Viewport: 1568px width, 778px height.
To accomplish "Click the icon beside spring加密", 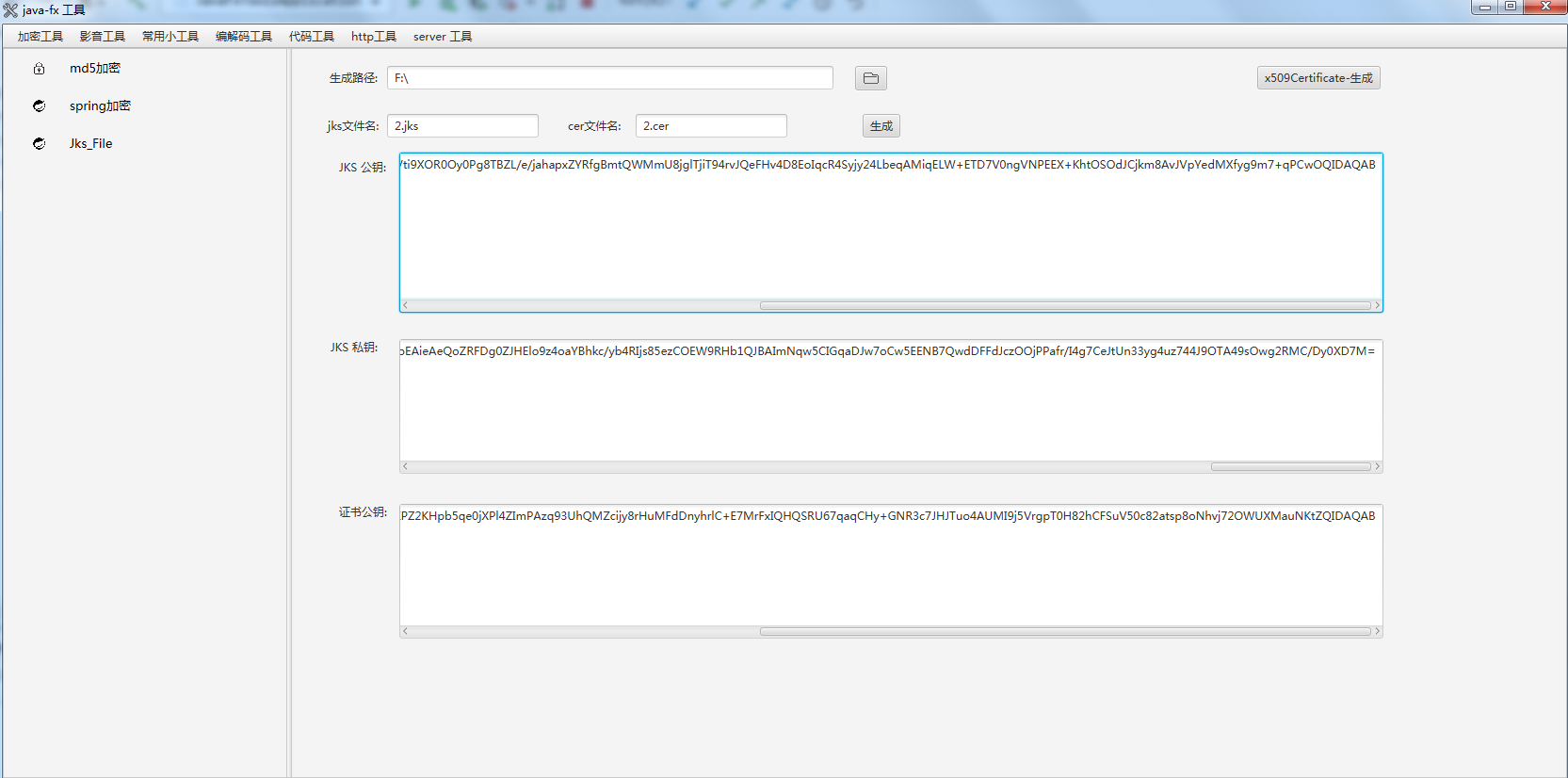I will (39, 106).
